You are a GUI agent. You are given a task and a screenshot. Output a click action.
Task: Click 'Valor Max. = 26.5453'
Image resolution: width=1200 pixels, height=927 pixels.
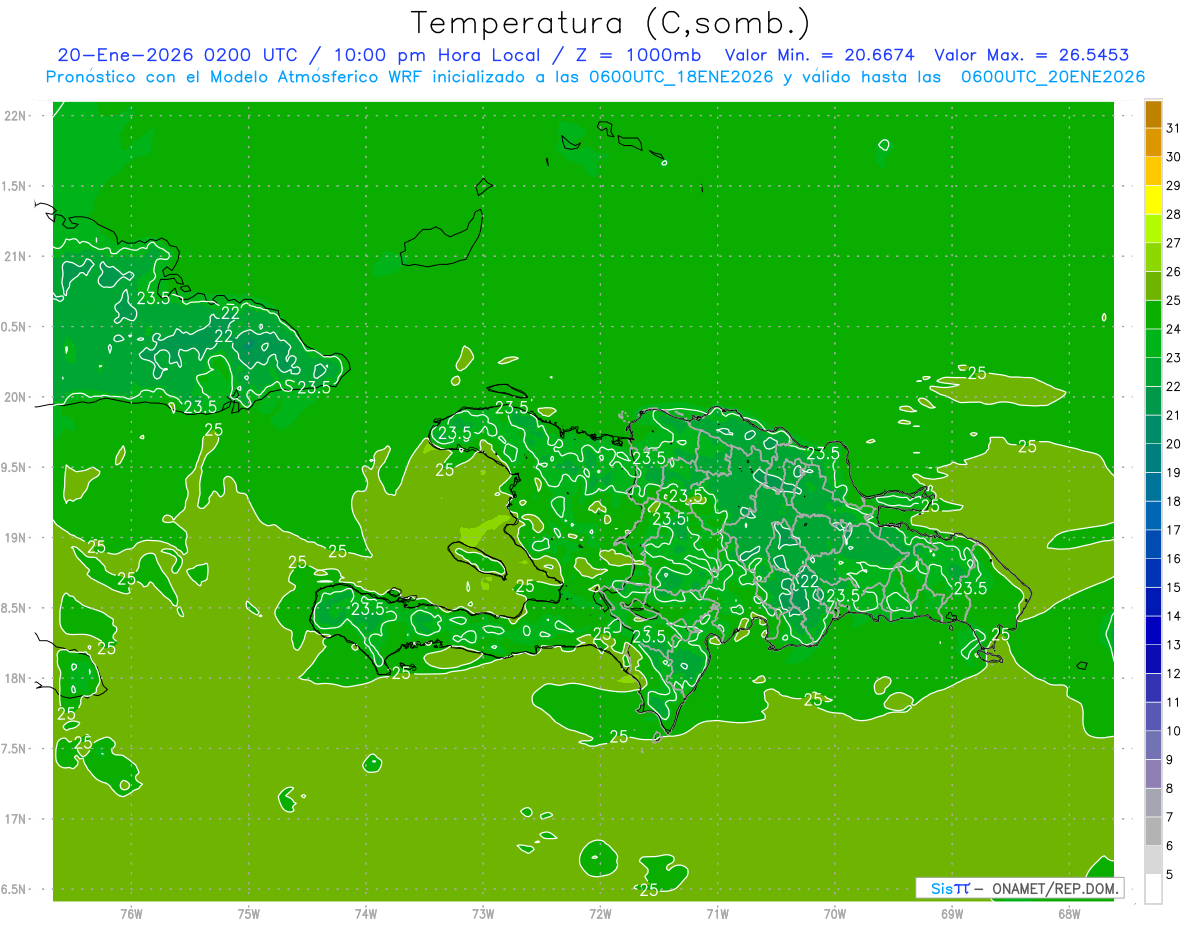pos(1031,55)
